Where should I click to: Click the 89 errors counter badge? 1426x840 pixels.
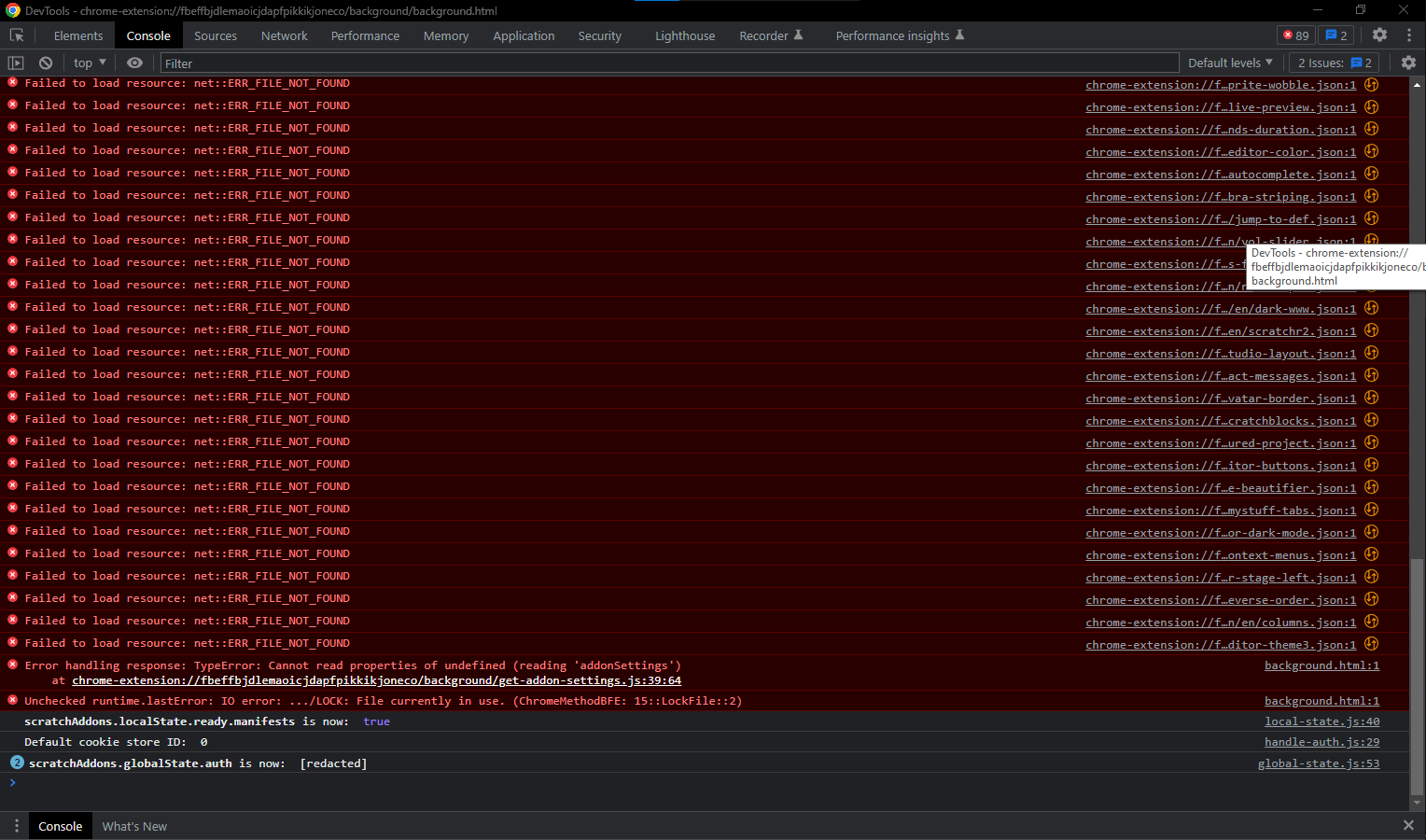pos(1294,34)
